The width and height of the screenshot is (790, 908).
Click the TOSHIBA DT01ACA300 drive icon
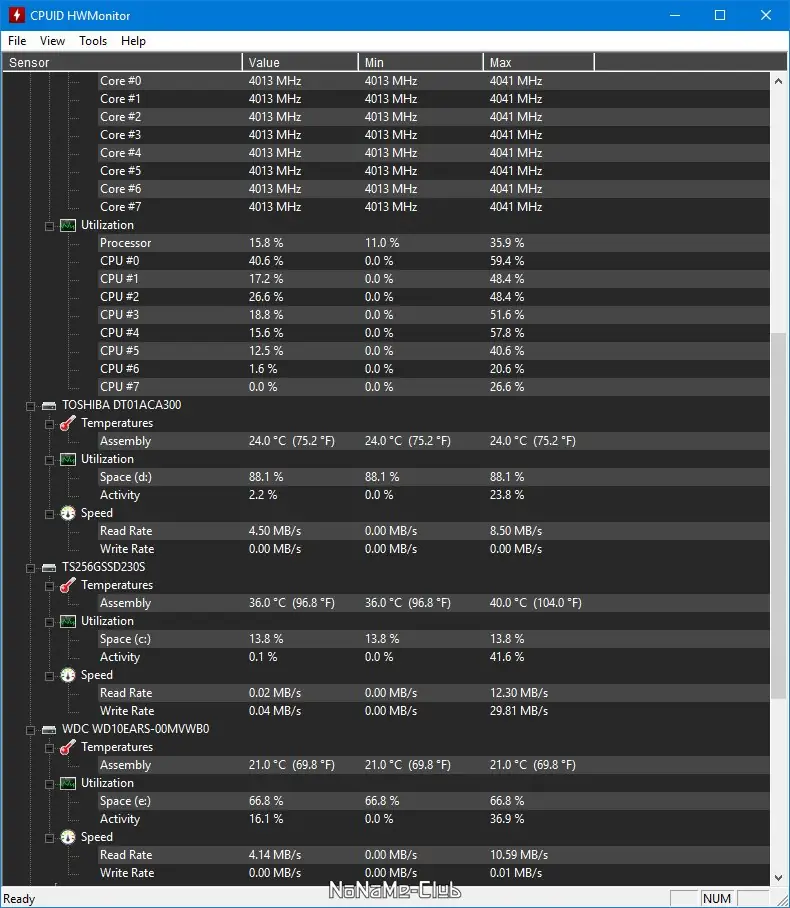pyautogui.click(x=49, y=405)
